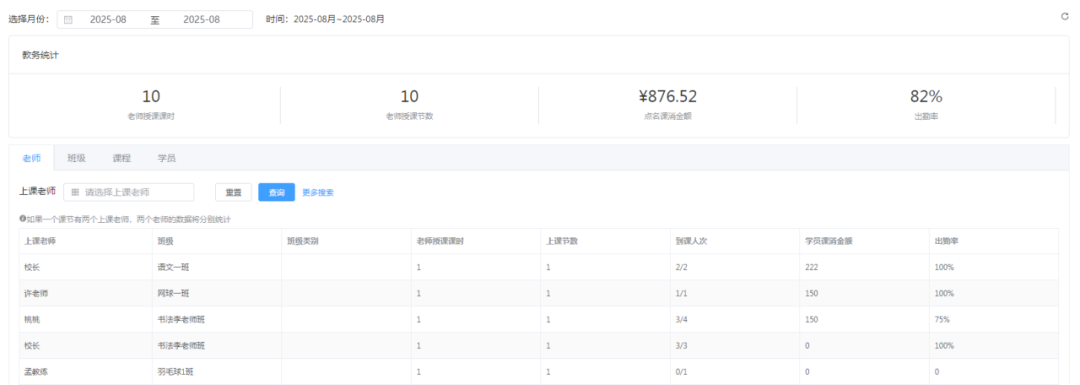Switch to the 班级 tab
1080x385 pixels.
coord(76,158)
